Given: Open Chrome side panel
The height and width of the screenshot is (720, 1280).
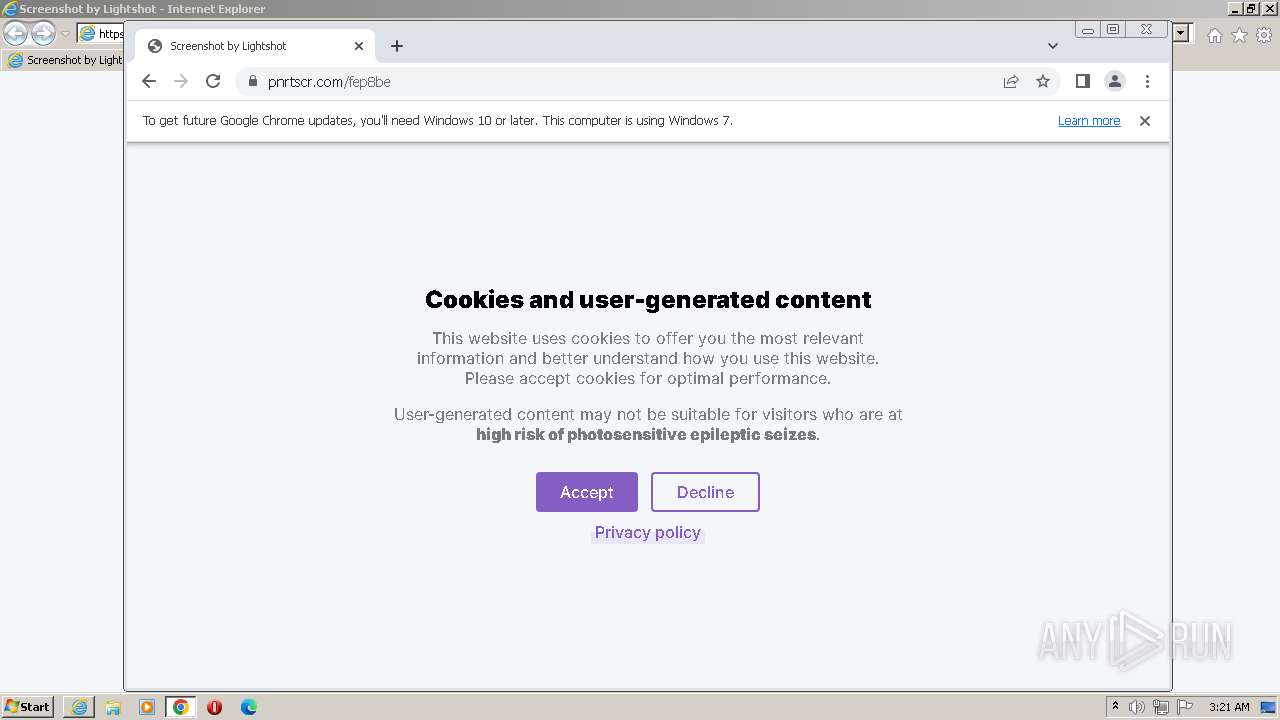Looking at the screenshot, I should click(x=1082, y=81).
